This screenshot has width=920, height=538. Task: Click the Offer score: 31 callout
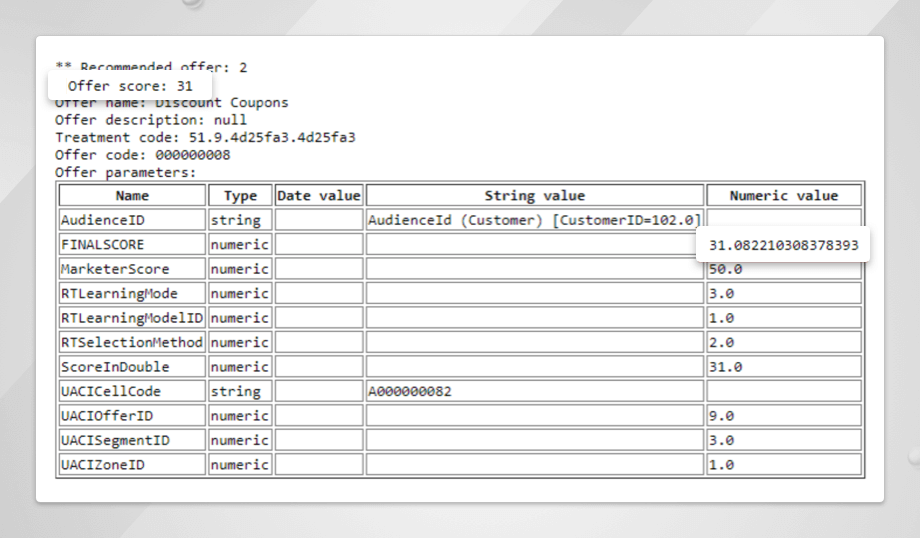[x=130, y=86]
